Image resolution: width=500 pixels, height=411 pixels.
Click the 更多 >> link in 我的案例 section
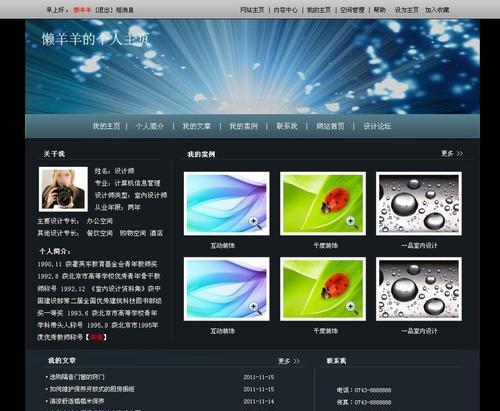tap(452, 153)
